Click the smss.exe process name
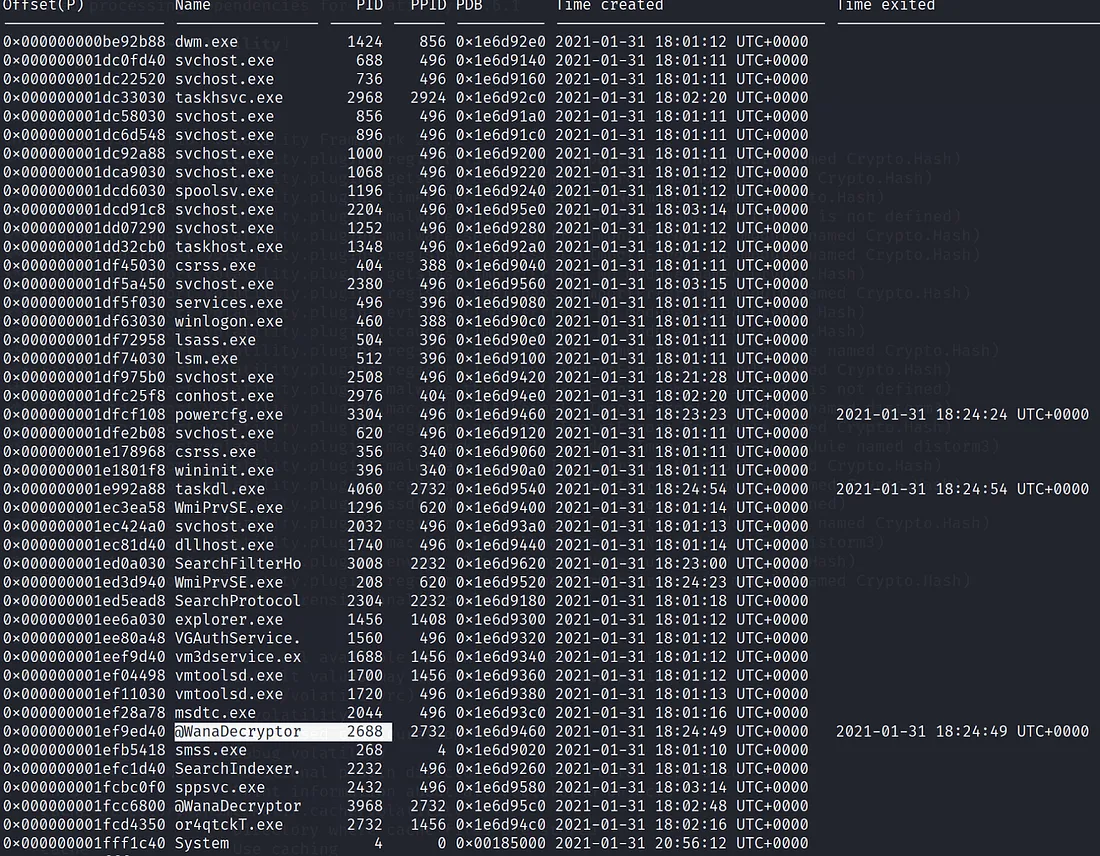 pos(210,750)
